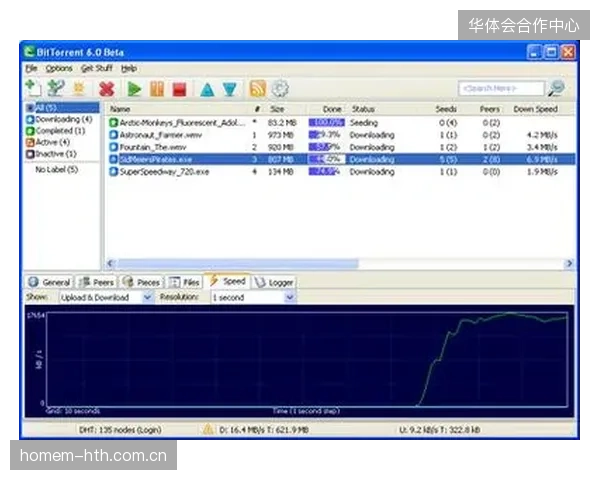Click the Add Torrent toolbar icon
Image resolution: width=600 pixels, height=480 pixels.
pyautogui.click(x=33, y=88)
